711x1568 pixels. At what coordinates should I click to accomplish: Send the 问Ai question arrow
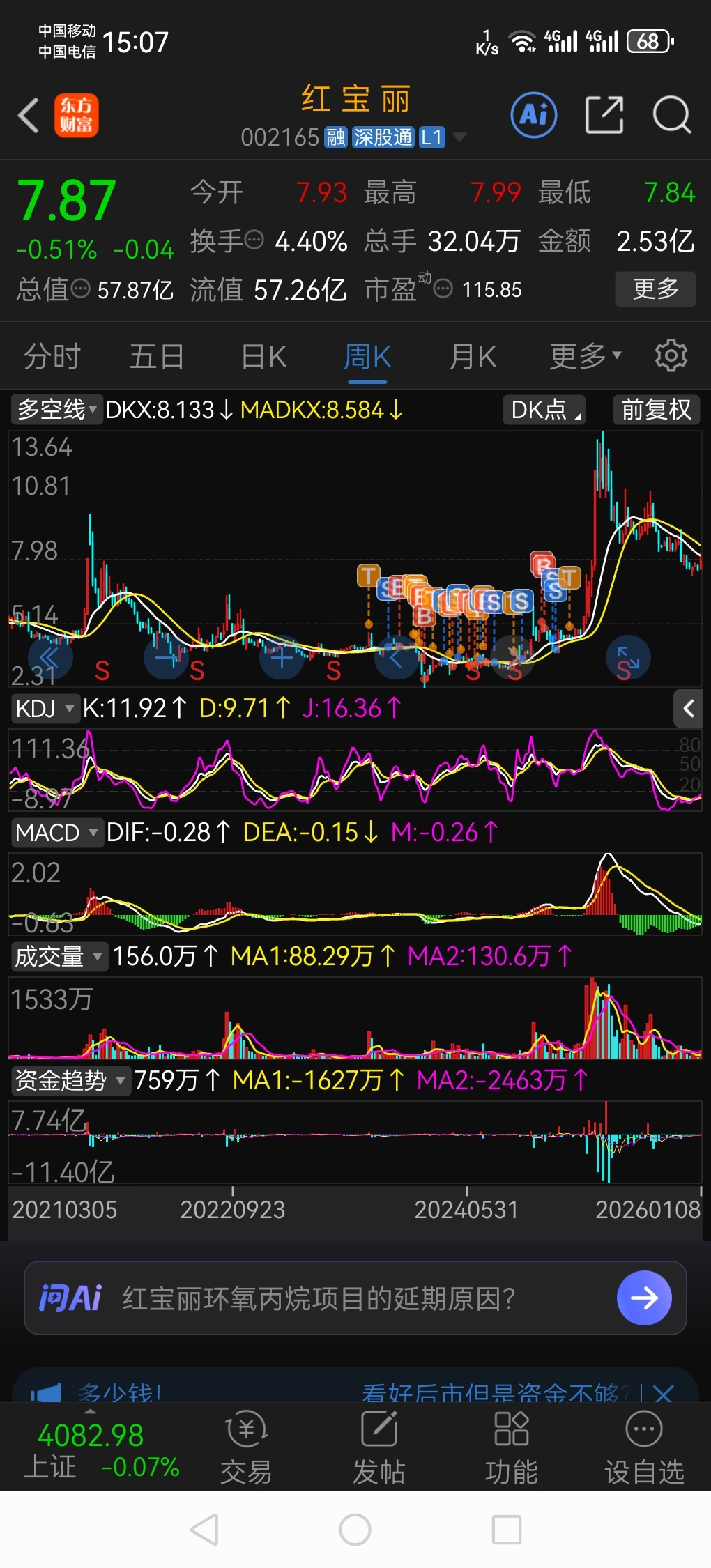click(644, 1298)
